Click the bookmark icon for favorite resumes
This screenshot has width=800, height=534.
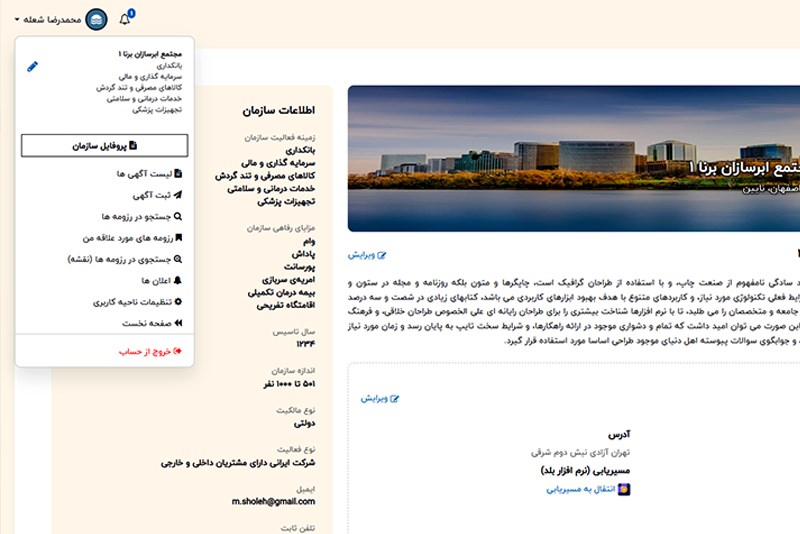click(x=179, y=237)
